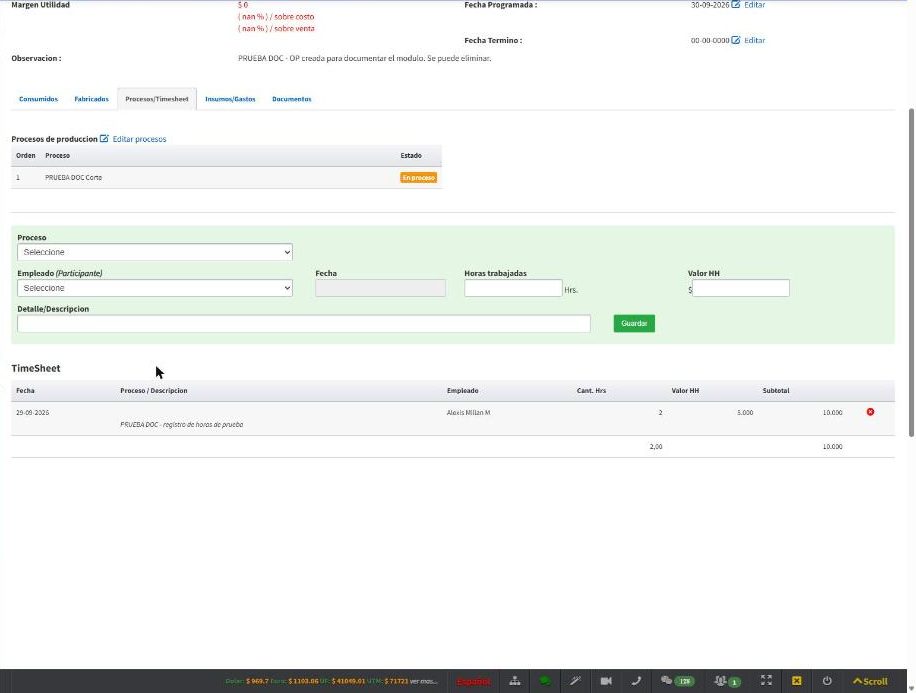916x693 pixels.
Task: Click the 'Dolar: $ 969.7' ticker value
Action: coord(247,681)
